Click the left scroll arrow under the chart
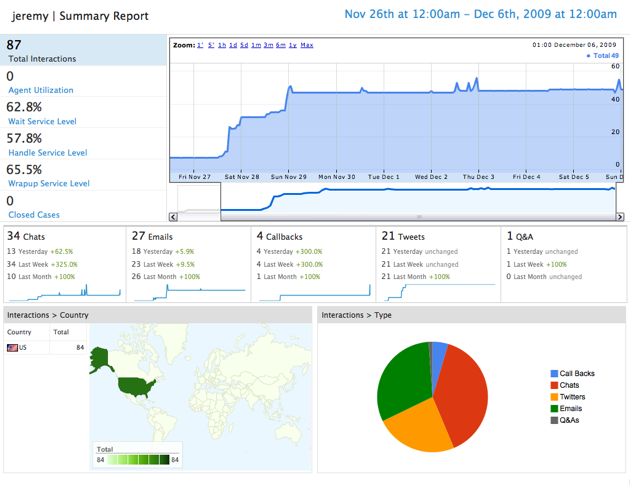Image resolution: width=630 pixels, height=485 pixels. pos(174,216)
